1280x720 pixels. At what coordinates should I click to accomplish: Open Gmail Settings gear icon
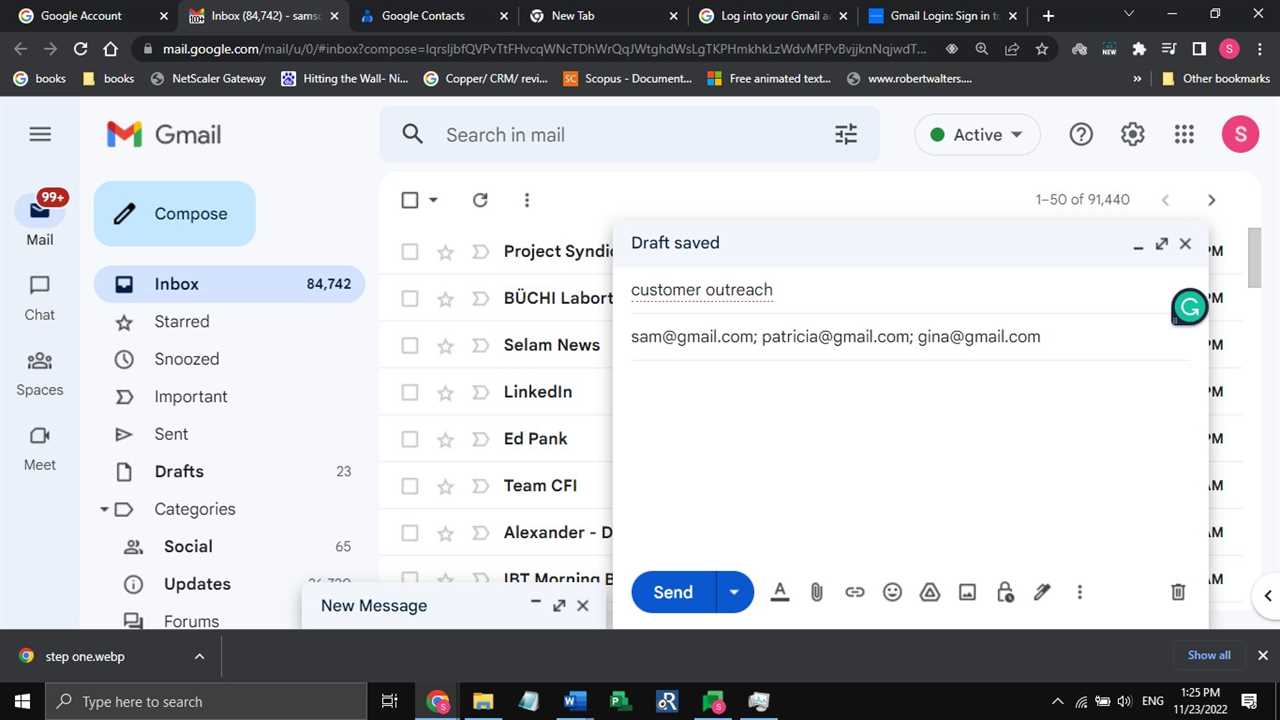point(1132,135)
